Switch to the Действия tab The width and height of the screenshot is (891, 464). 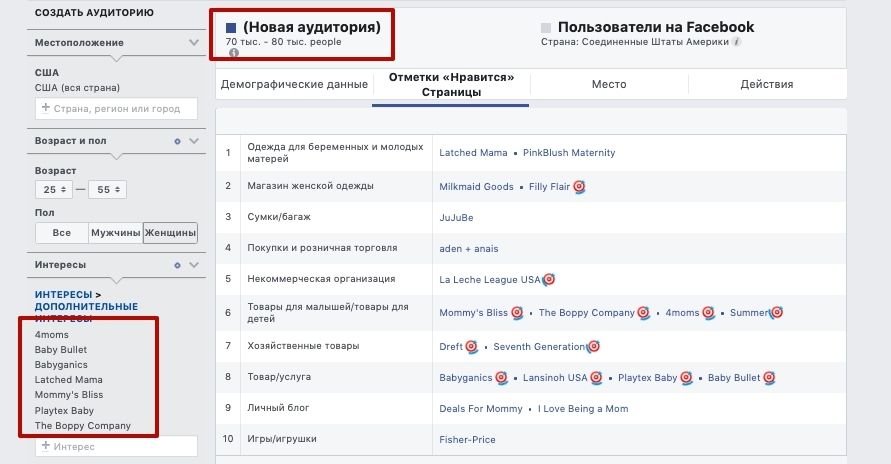tap(767, 85)
